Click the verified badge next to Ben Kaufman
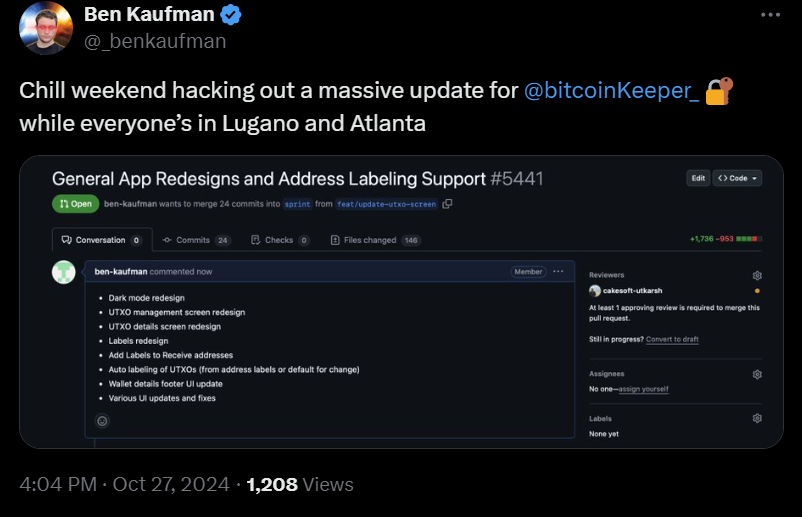The width and height of the screenshot is (802, 517). (x=231, y=14)
